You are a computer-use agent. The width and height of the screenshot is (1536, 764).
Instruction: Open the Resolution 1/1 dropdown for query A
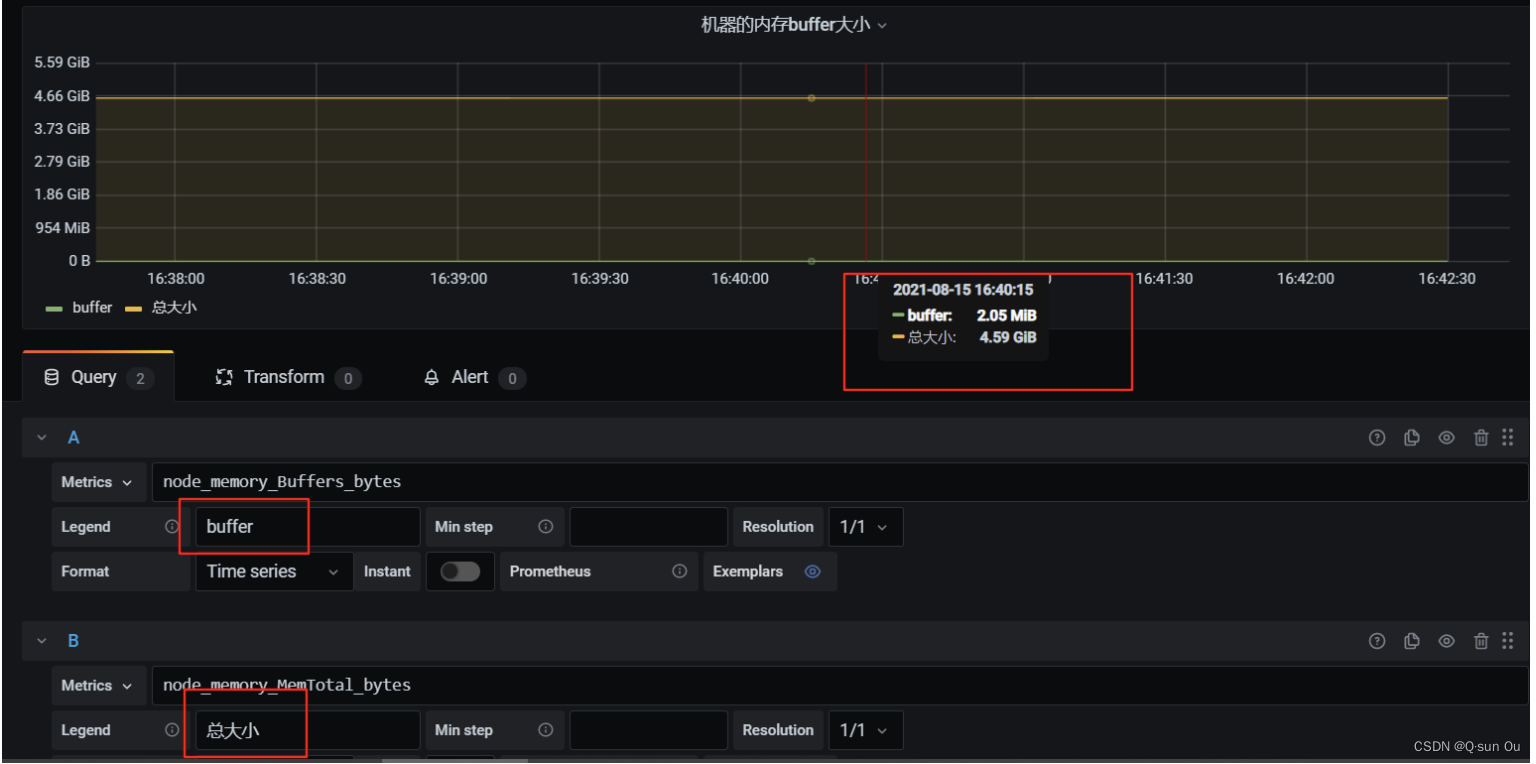(x=865, y=526)
